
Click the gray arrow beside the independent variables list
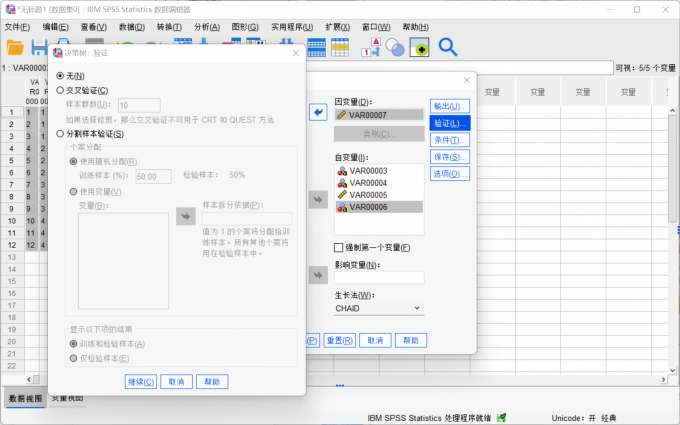[x=318, y=200]
